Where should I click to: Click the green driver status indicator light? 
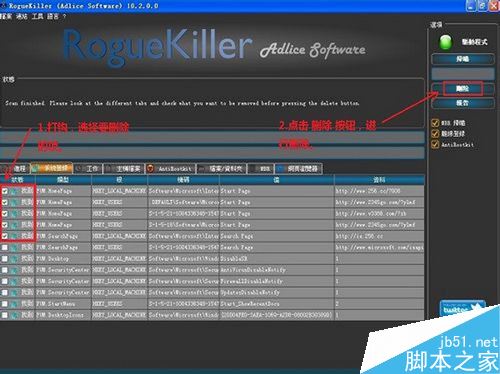[x=446, y=42]
